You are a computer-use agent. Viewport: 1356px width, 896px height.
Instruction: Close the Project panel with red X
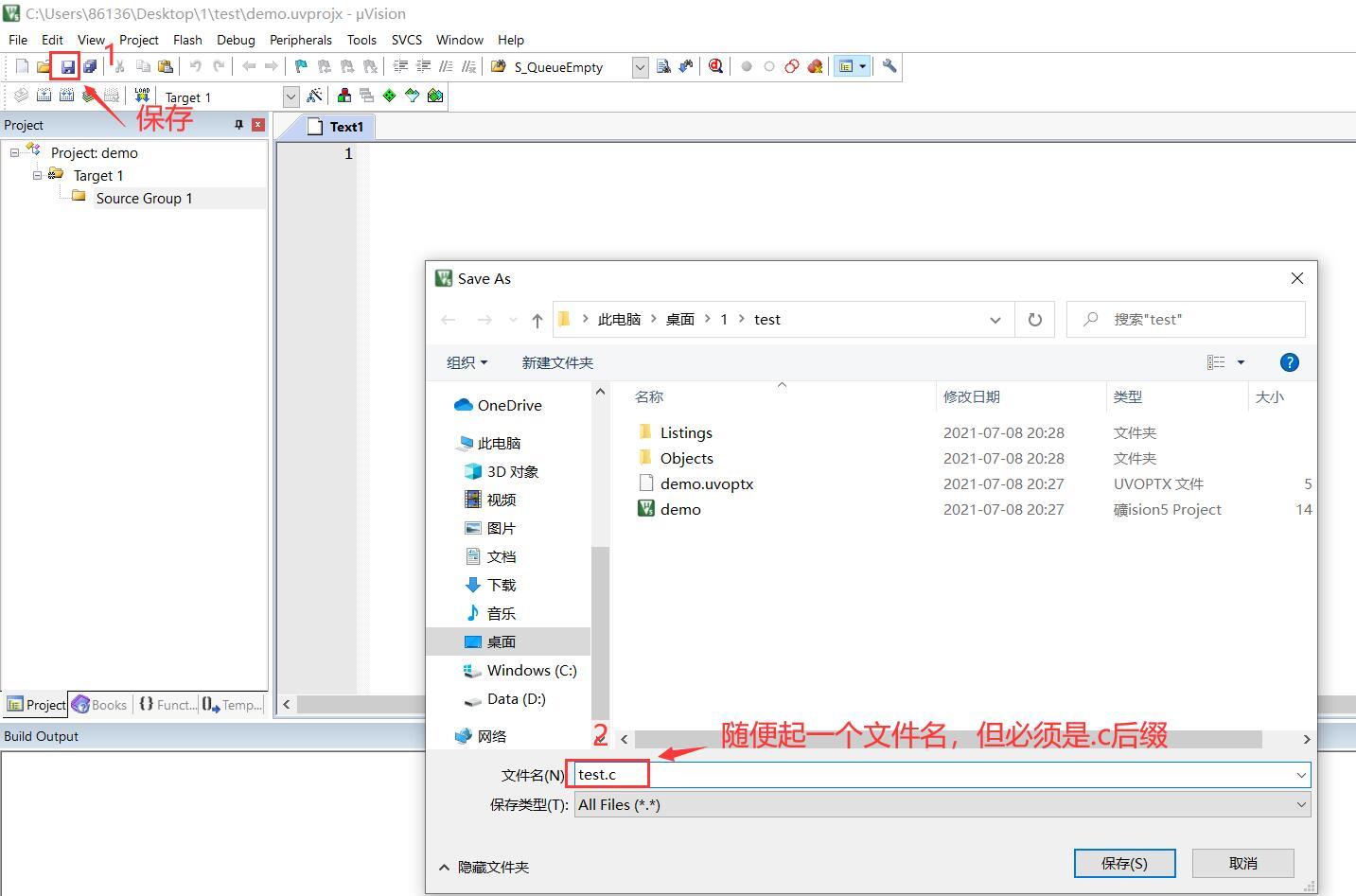point(257,125)
